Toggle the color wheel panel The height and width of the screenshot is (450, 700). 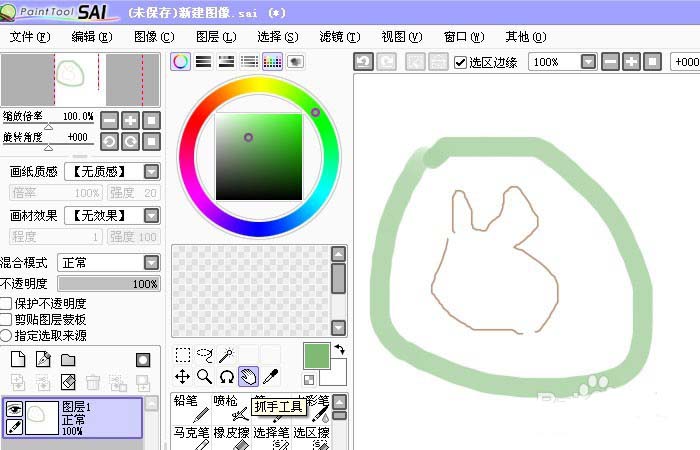tap(180, 62)
